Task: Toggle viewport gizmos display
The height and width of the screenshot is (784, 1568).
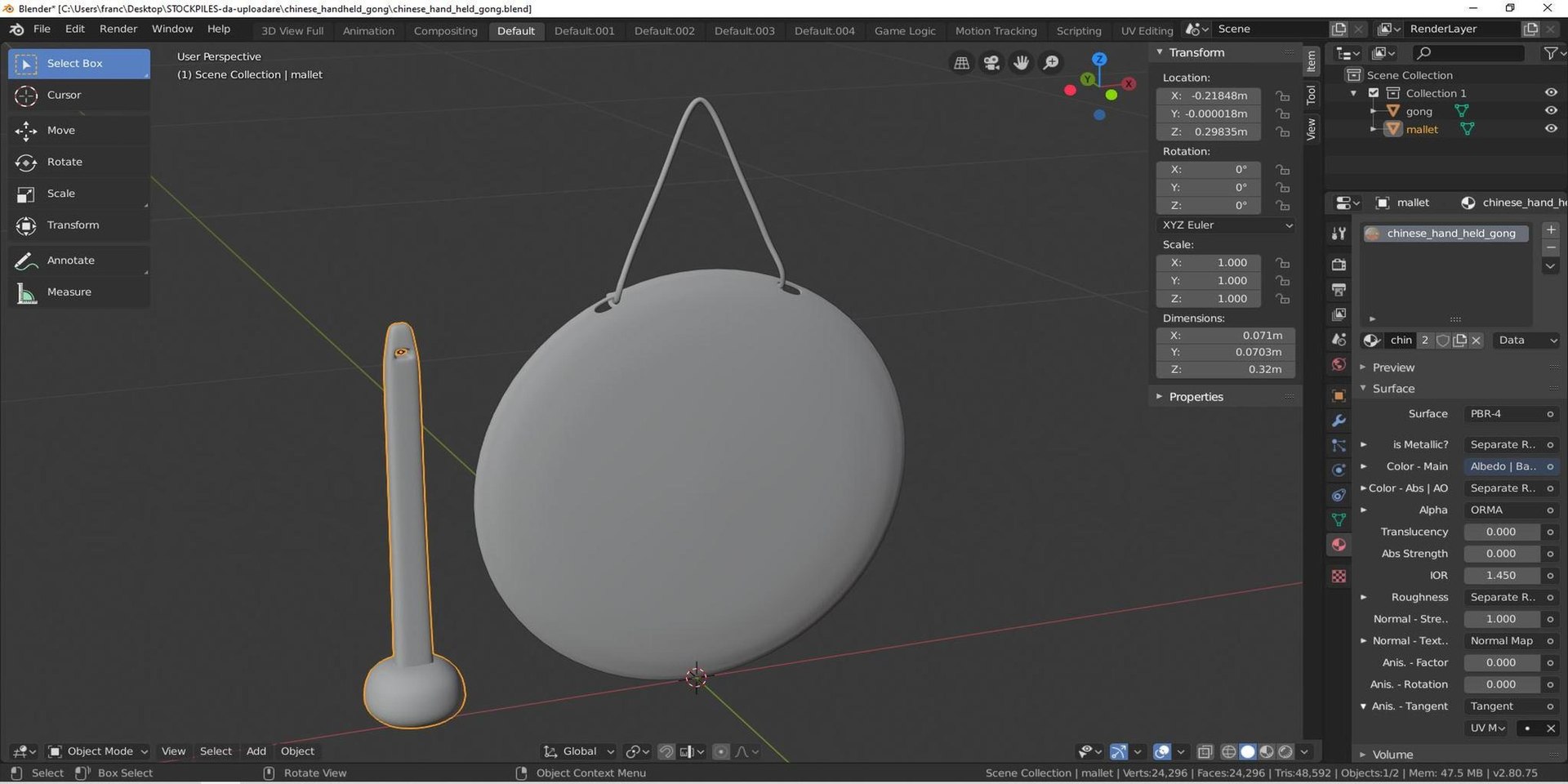Action: click(1120, 751)
